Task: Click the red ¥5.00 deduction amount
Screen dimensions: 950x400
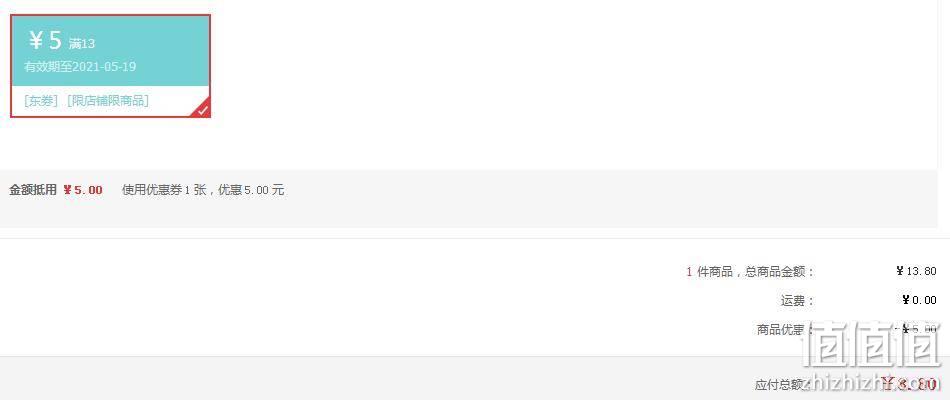Action: 83,190
